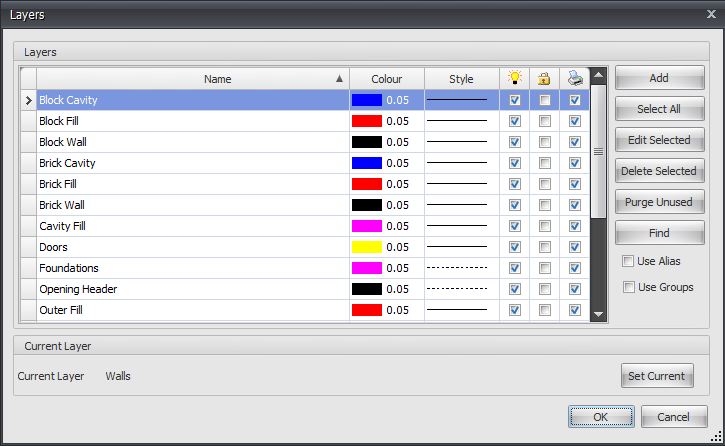The height and width of the screenshot is (446, 725).
Task: Select the Block Cavity layer name
Action: click(x=68, y=100)
